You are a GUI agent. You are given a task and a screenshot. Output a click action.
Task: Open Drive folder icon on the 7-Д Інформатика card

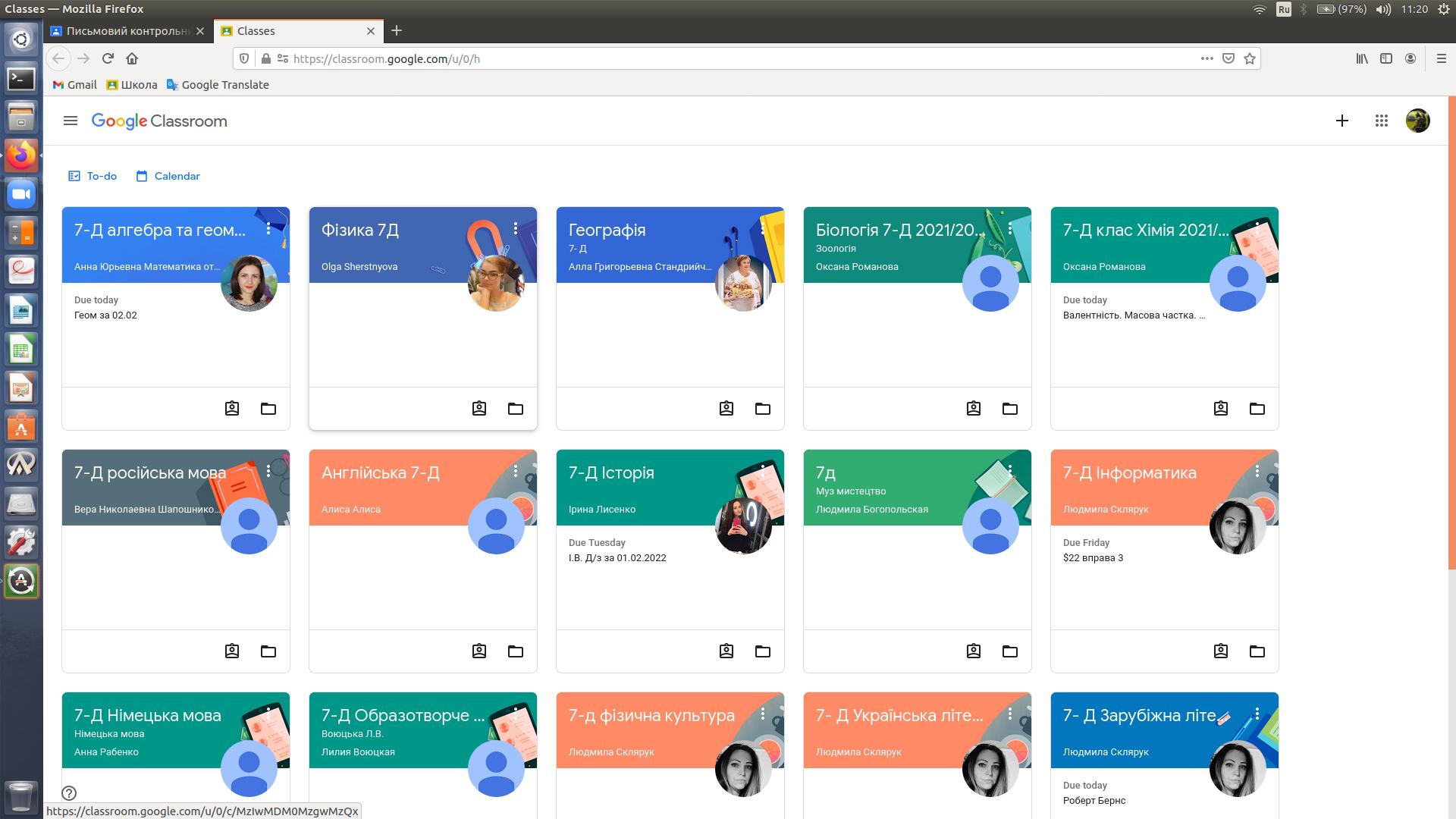point(1257,651)
